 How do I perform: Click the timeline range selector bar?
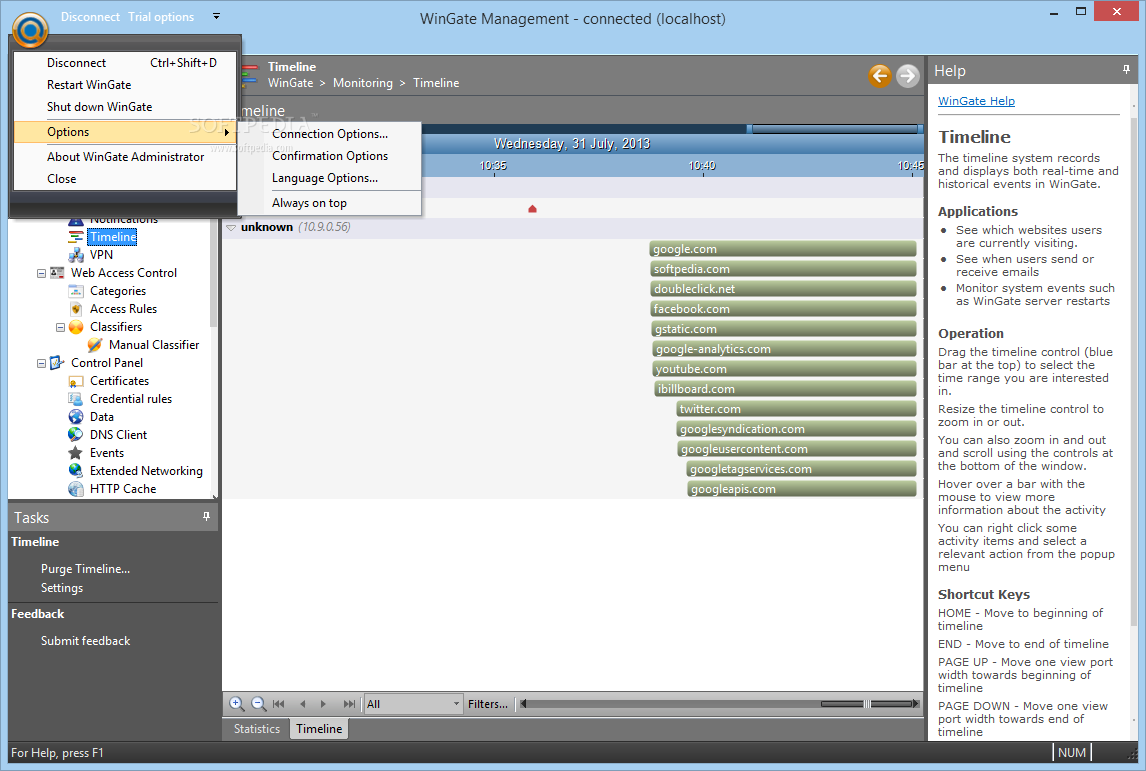pos(834,129)
